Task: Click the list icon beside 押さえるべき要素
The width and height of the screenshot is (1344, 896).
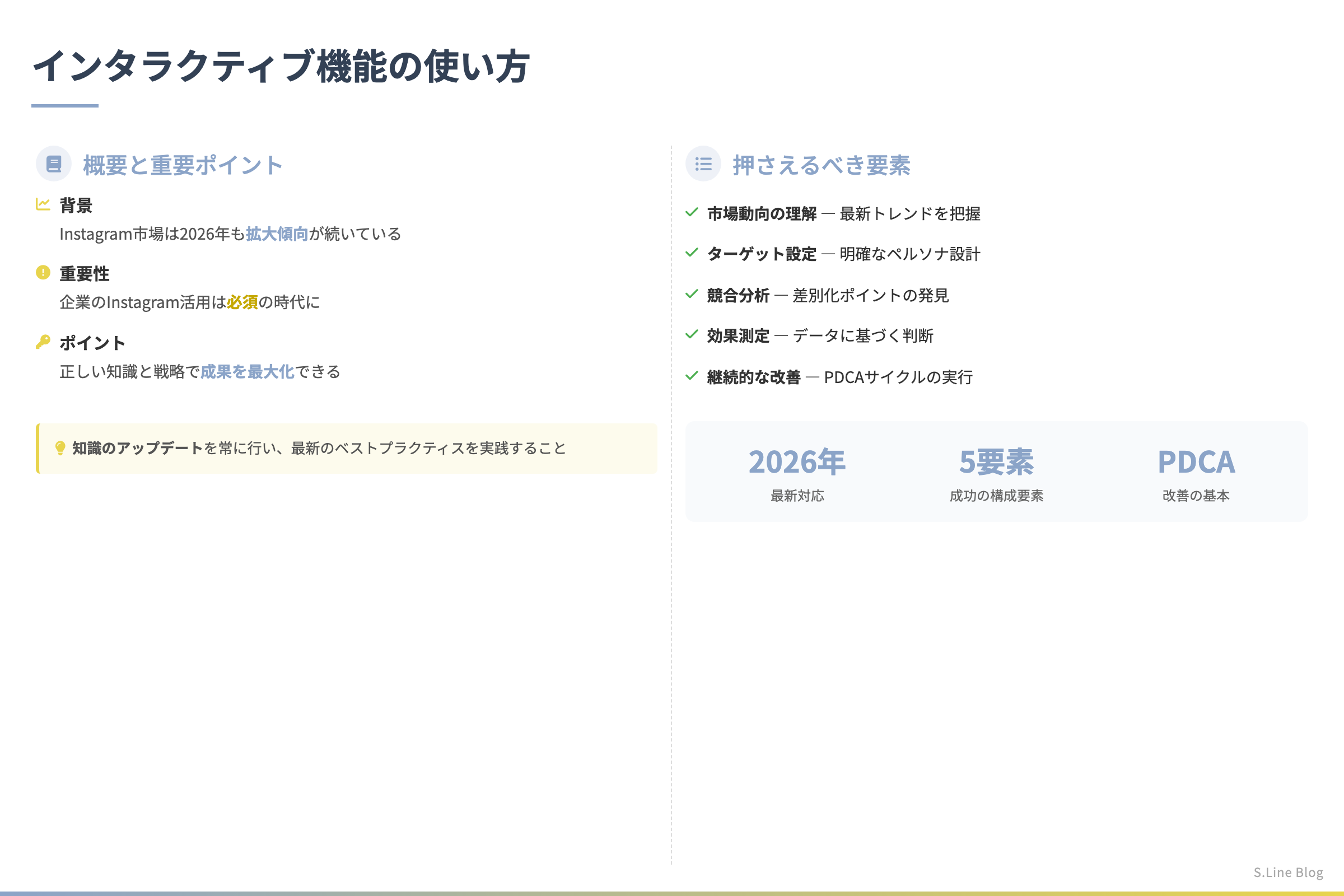Action: 703,164
